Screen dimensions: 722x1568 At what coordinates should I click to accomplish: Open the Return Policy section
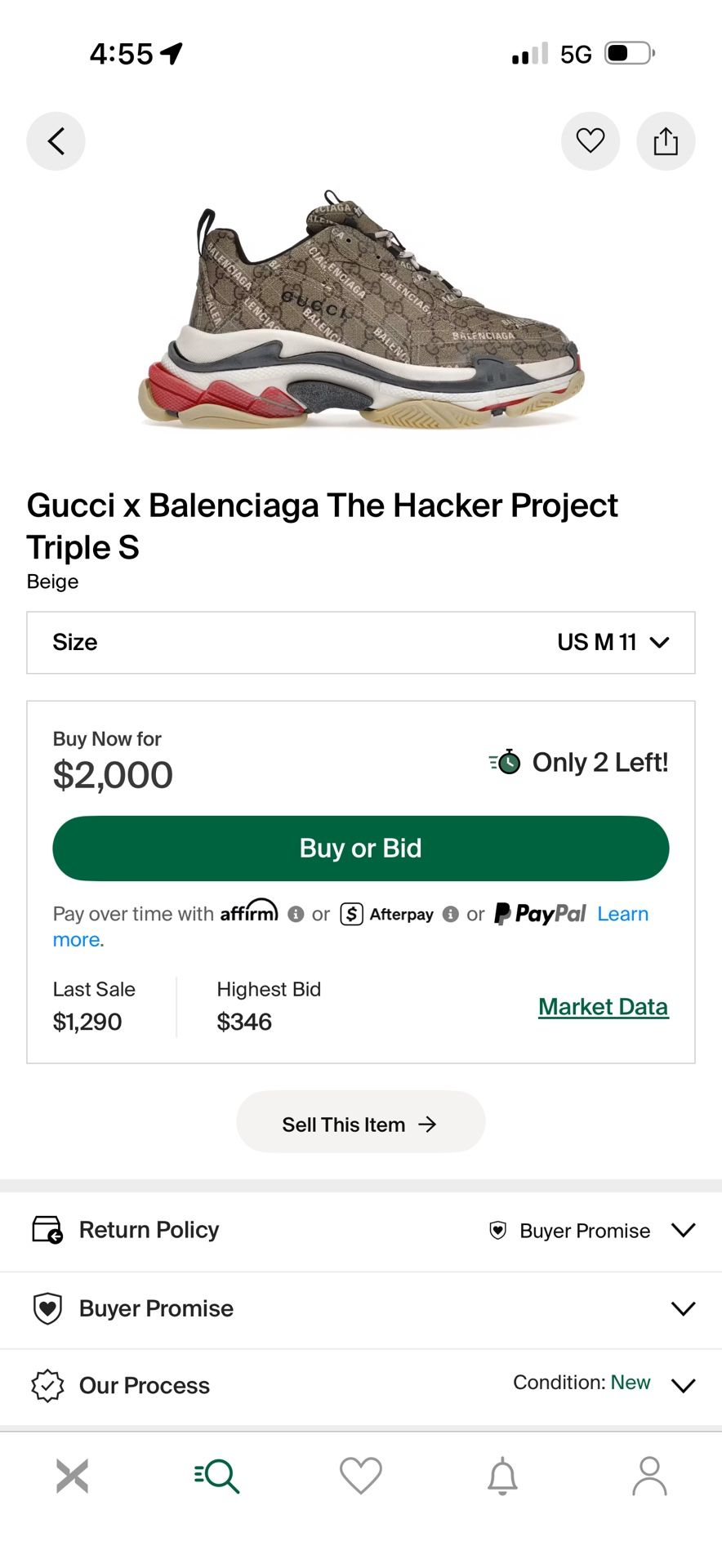148,1229
